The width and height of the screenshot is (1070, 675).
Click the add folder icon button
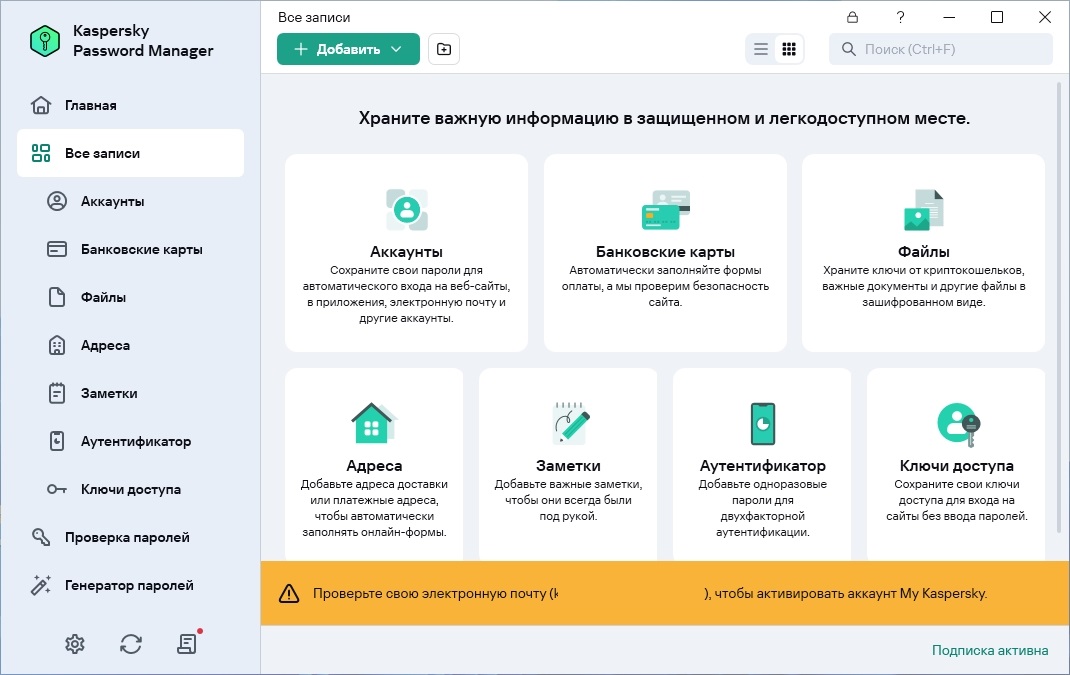tap(444, 49)
